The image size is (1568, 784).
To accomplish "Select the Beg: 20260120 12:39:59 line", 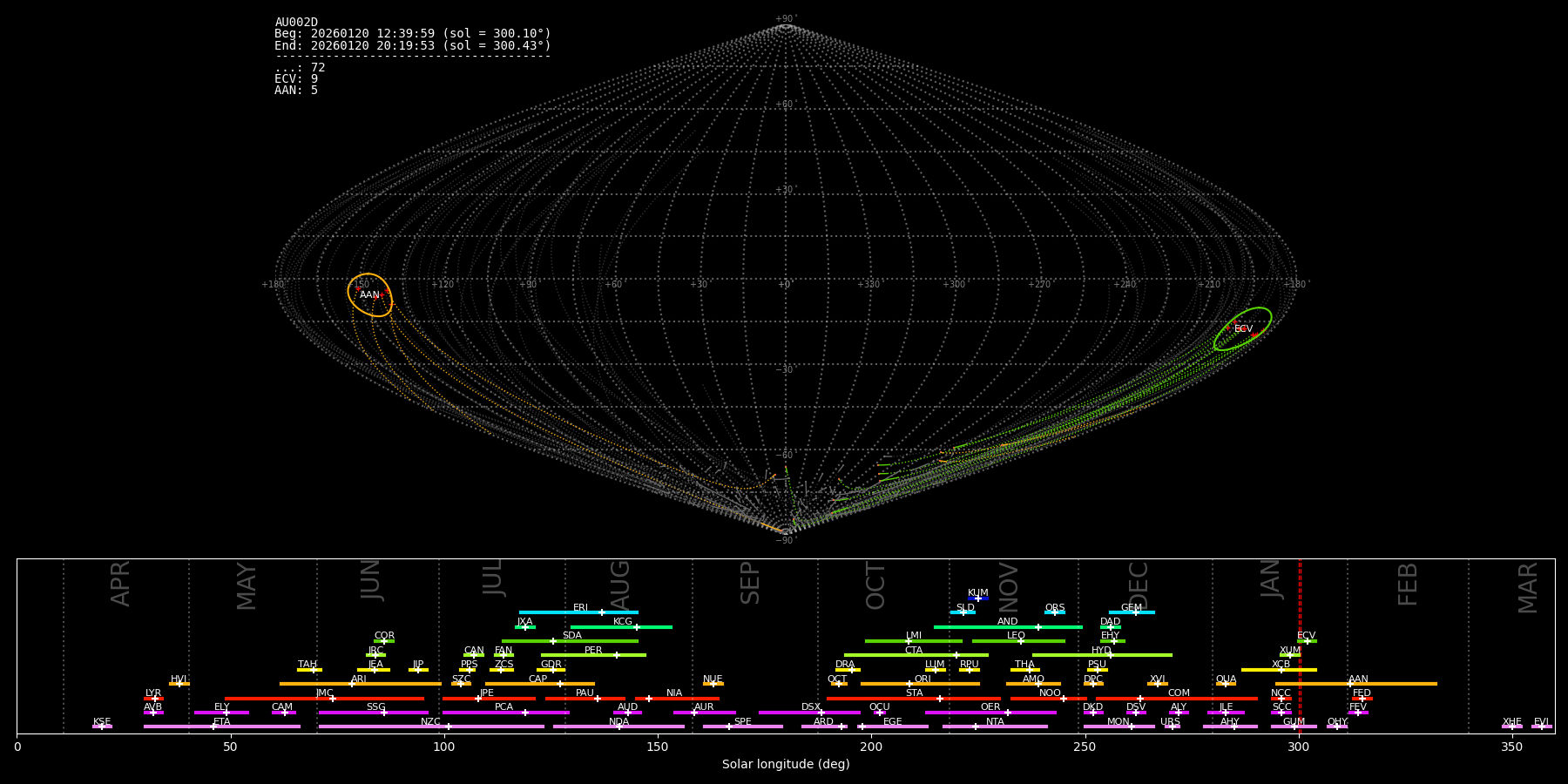I will 413,34.
